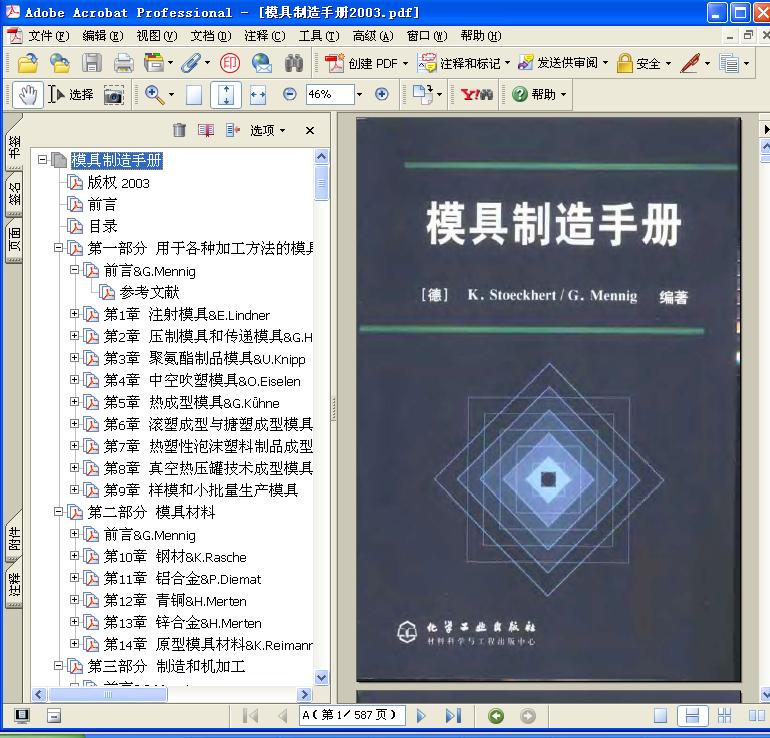Open 第5章 热成型模具 bookmark

click(191, 403)
